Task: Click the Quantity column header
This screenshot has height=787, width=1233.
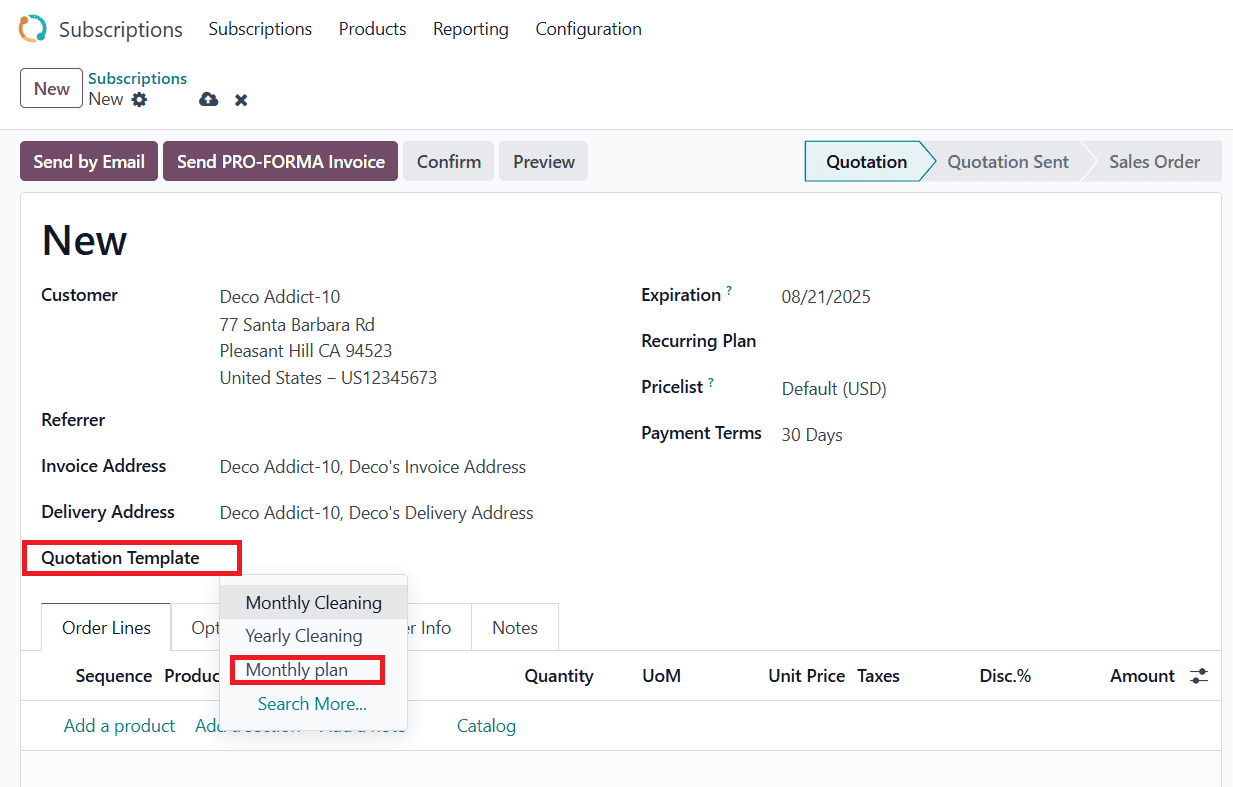Action: click(x=559, y=676)
